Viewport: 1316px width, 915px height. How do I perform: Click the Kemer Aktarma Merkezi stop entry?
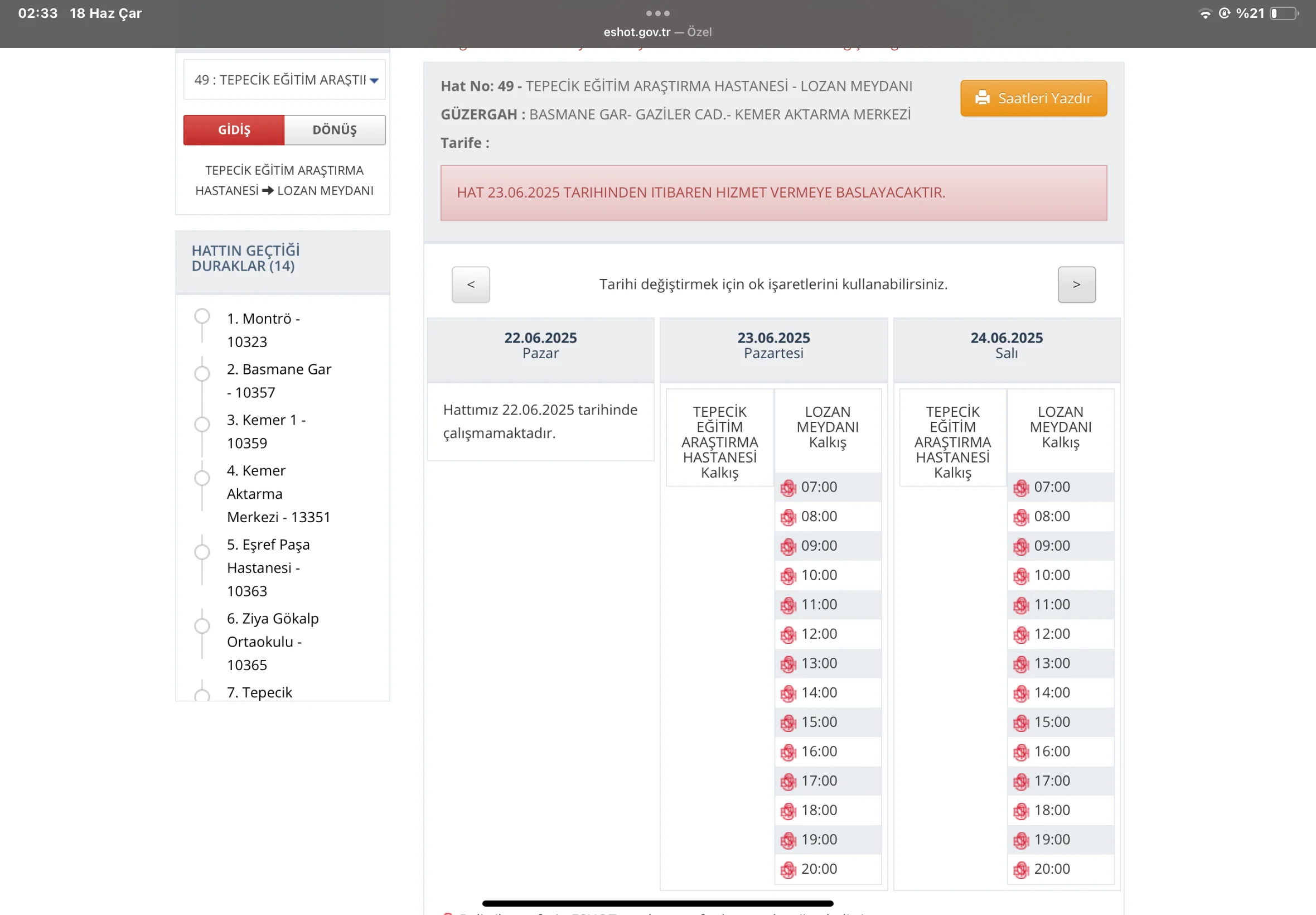[x=278, y=494]
